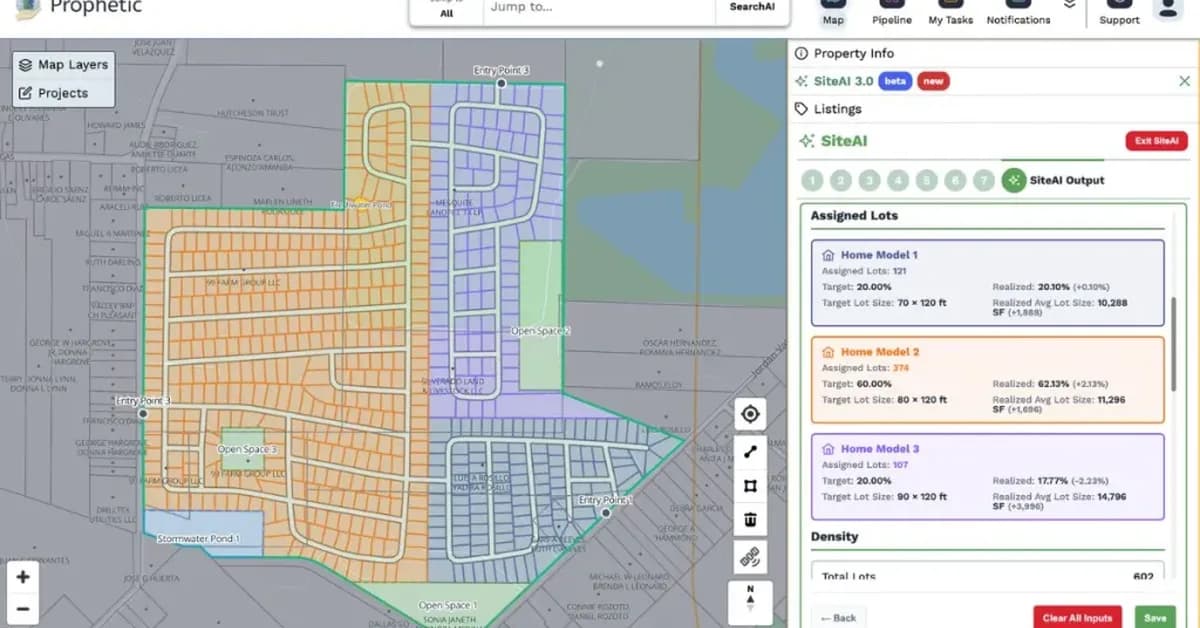Open the Map Layers panel

(64, 65)
